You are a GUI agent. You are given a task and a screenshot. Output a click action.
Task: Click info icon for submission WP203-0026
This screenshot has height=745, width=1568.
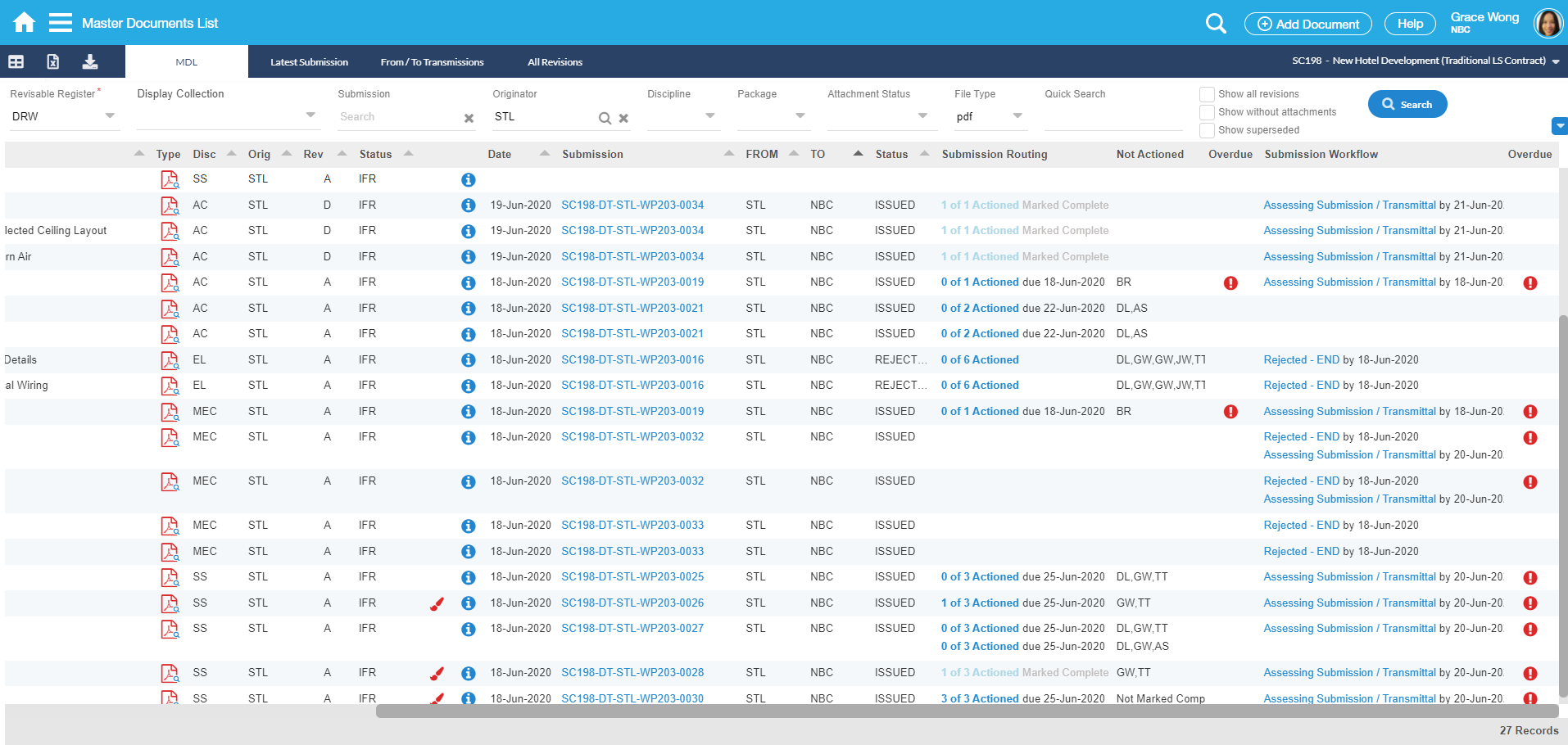pos(468,603)
